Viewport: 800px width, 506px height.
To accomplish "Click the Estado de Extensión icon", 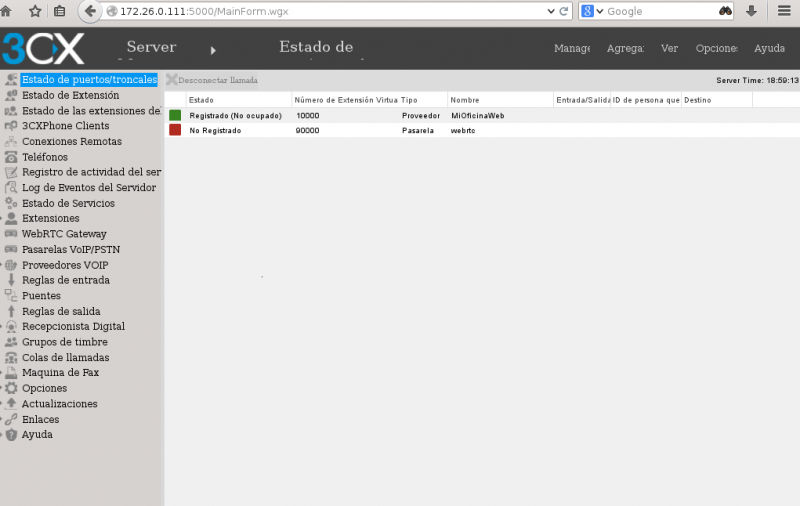I will (x=11, y=95).
